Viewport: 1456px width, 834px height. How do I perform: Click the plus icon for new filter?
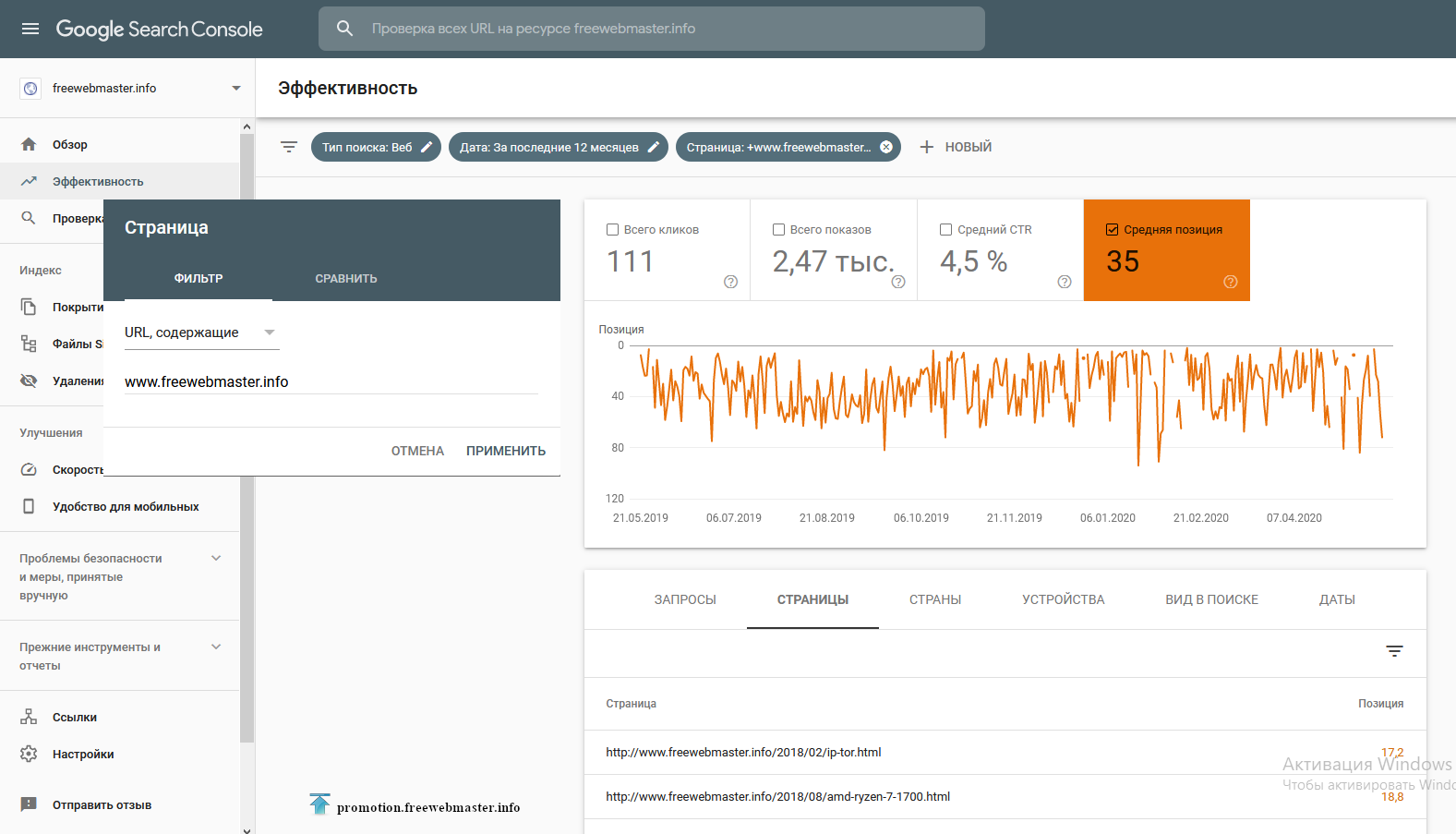coord(927,147)
